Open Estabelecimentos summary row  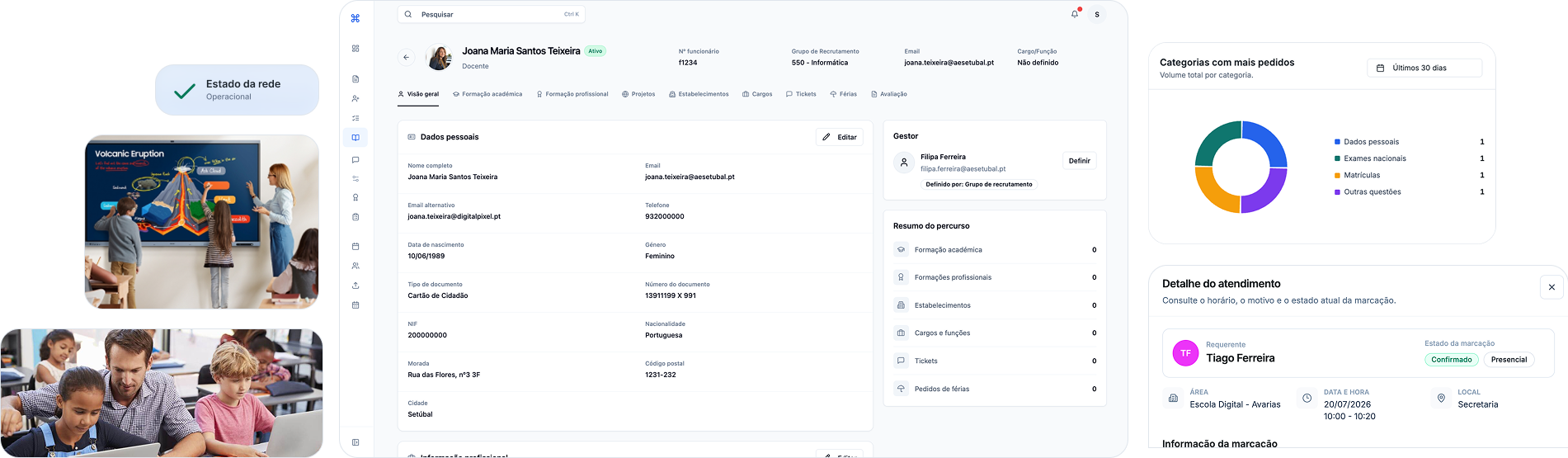tap(995, 305)
